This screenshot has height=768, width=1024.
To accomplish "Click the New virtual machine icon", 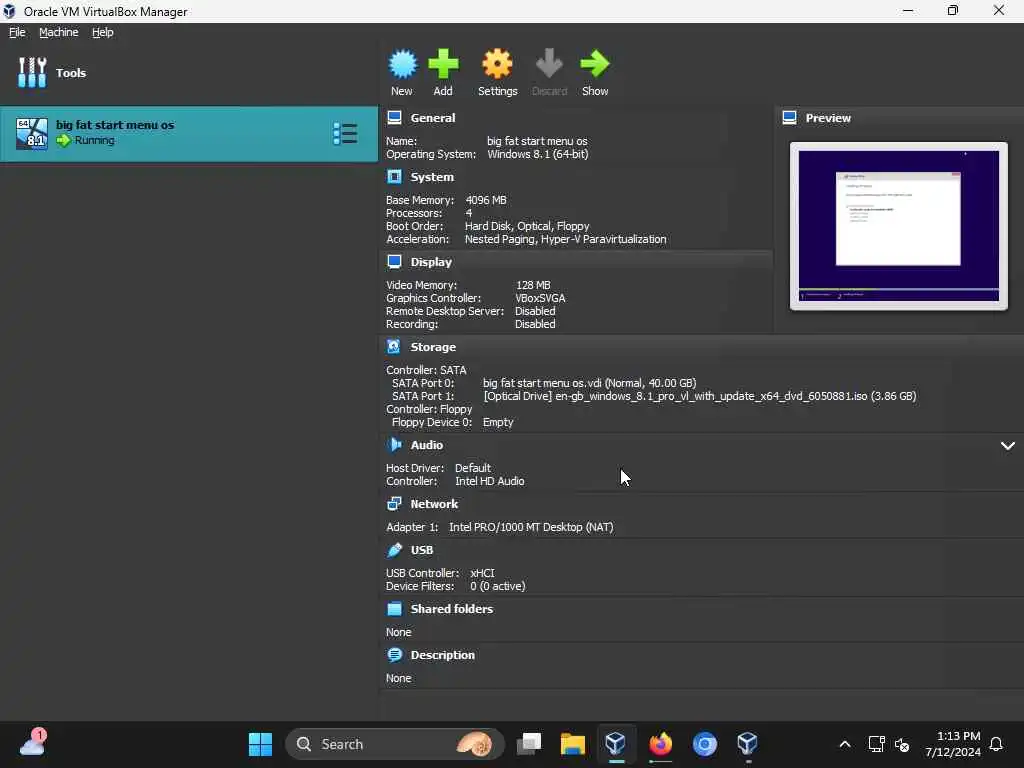I will click(x=402, y=64).
